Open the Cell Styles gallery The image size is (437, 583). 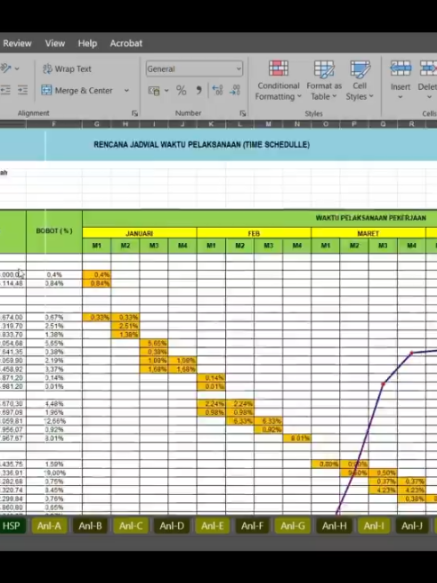pyautogui.click(x=359, y=80)
